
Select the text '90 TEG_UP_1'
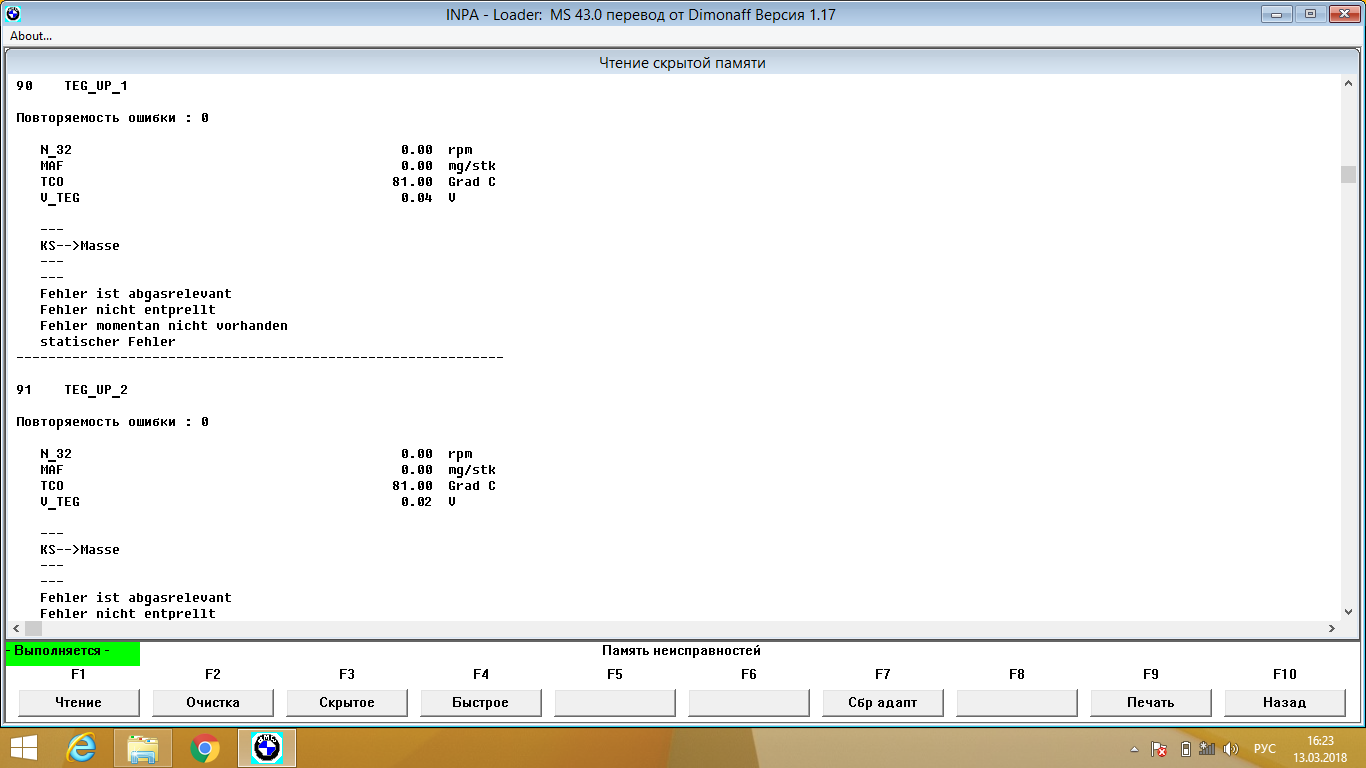click(x=72, y=86)
